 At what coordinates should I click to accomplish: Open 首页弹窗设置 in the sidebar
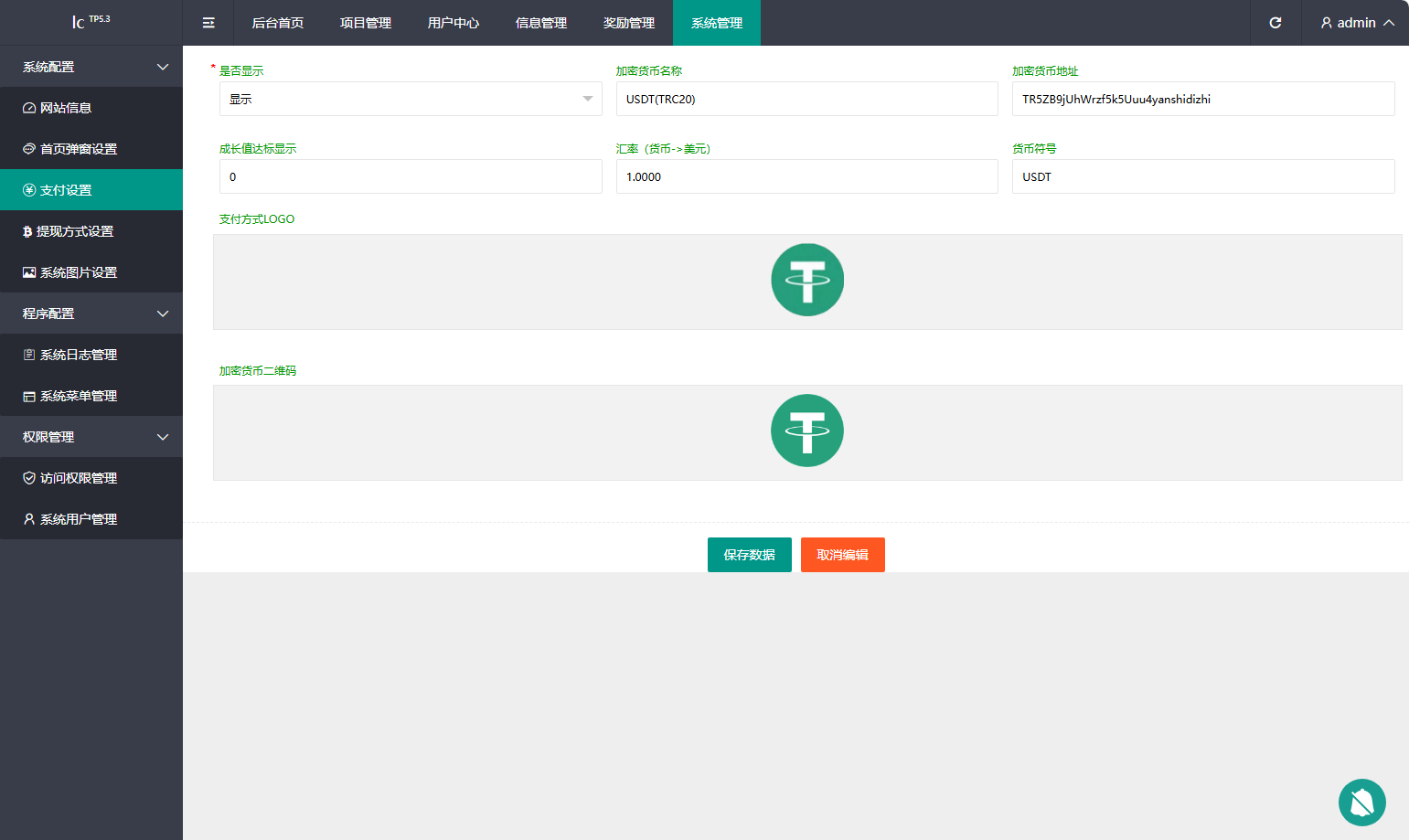pyautogui.click(x=91, y=149)
